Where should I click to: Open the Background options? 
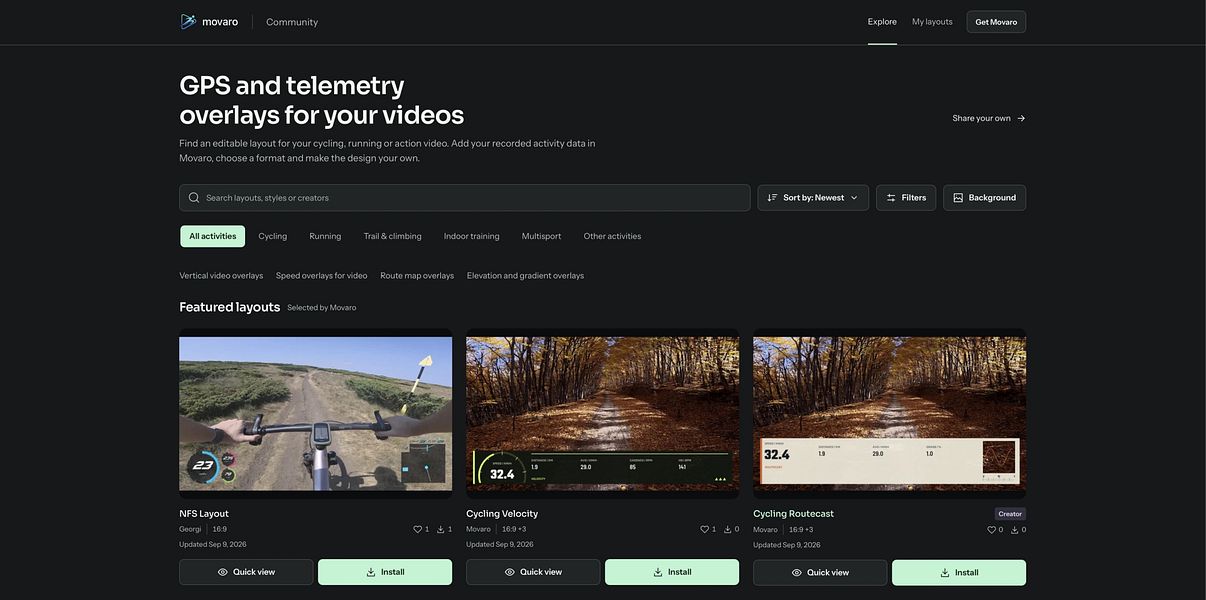(x=984, y=198)
